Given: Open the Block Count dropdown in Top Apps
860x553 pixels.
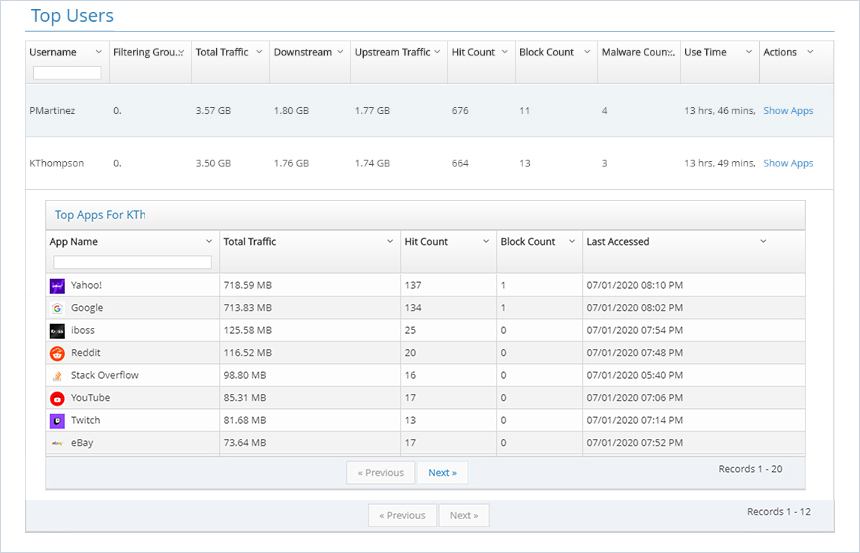Looking at the screenshot, I should [x=572, y=241].
